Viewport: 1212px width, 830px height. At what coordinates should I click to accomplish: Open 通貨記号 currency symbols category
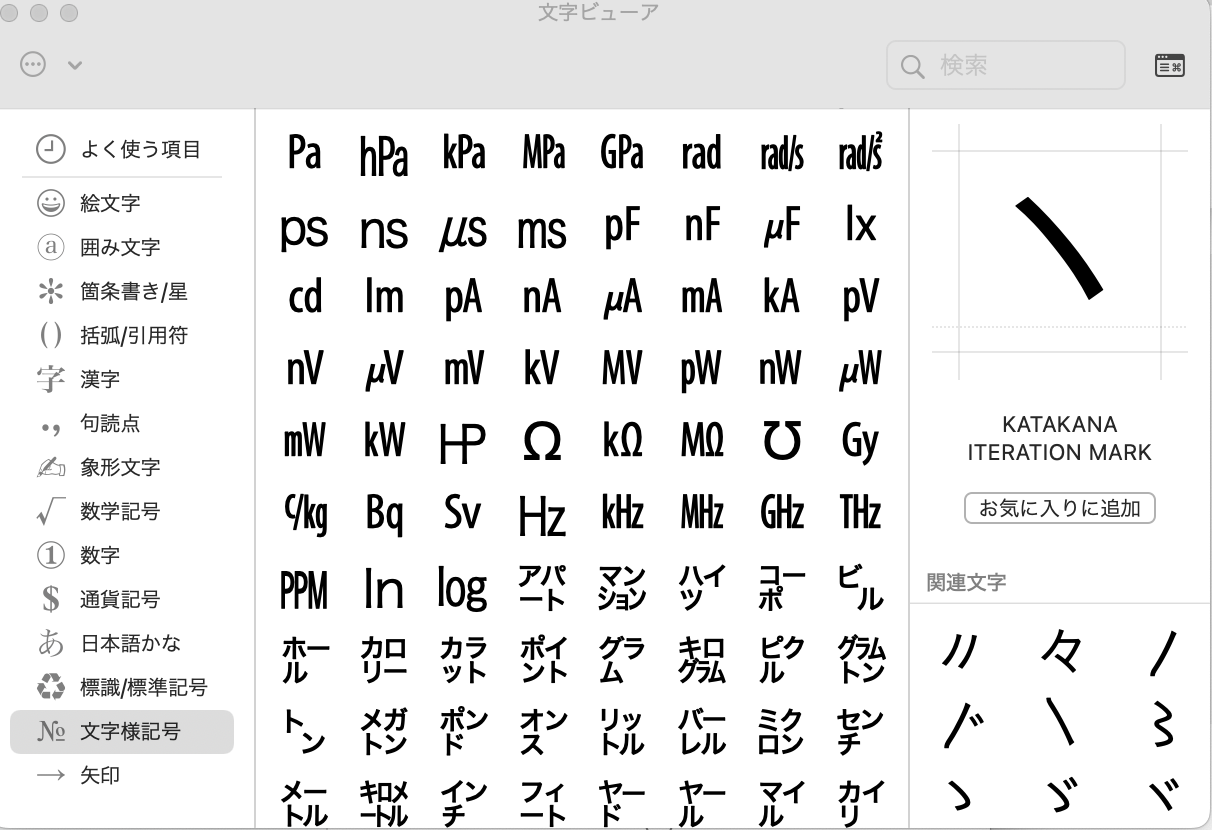(121, 599)
